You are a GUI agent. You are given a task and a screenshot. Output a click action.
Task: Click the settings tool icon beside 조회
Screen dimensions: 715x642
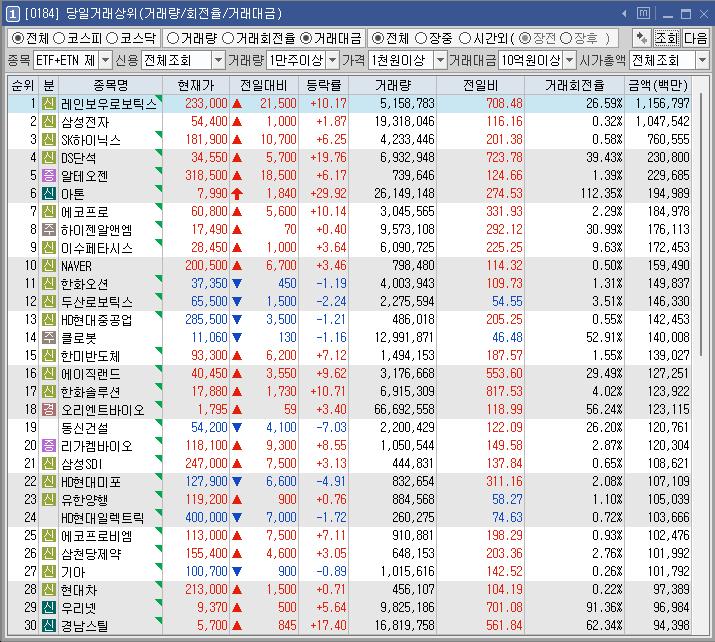642,38
